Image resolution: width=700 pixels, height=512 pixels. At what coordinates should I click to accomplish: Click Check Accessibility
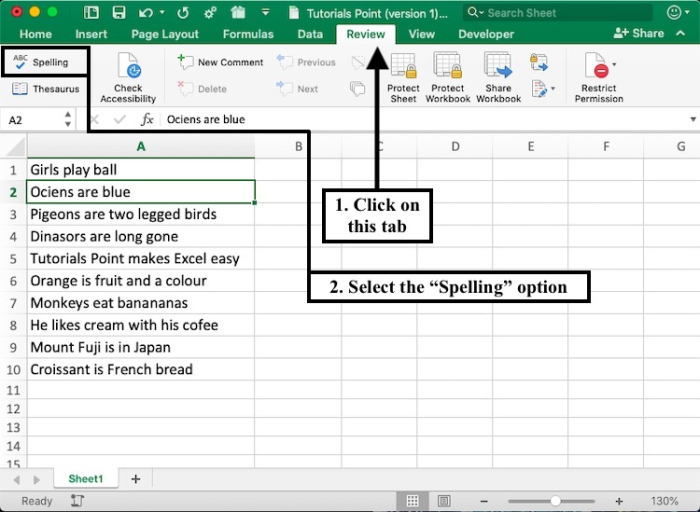(128, 78)
